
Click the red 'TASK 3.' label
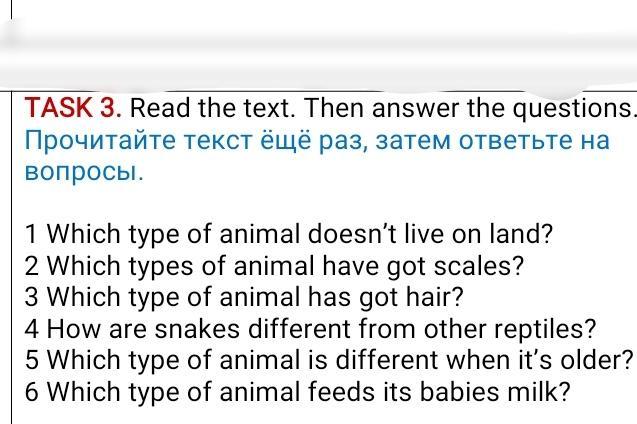click(x=73, y=107)
